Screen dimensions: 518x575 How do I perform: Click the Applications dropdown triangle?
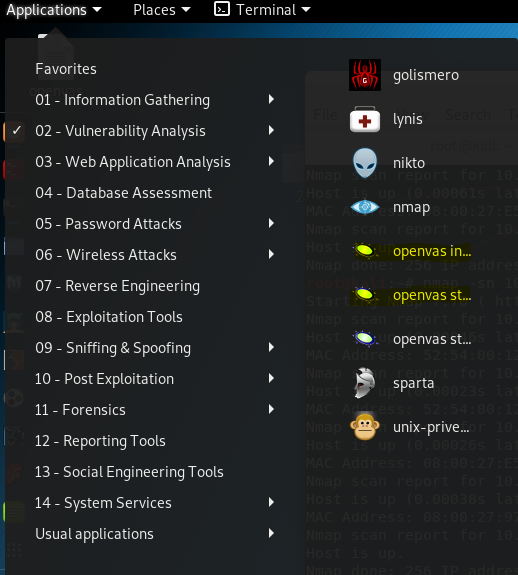point(97,10)
